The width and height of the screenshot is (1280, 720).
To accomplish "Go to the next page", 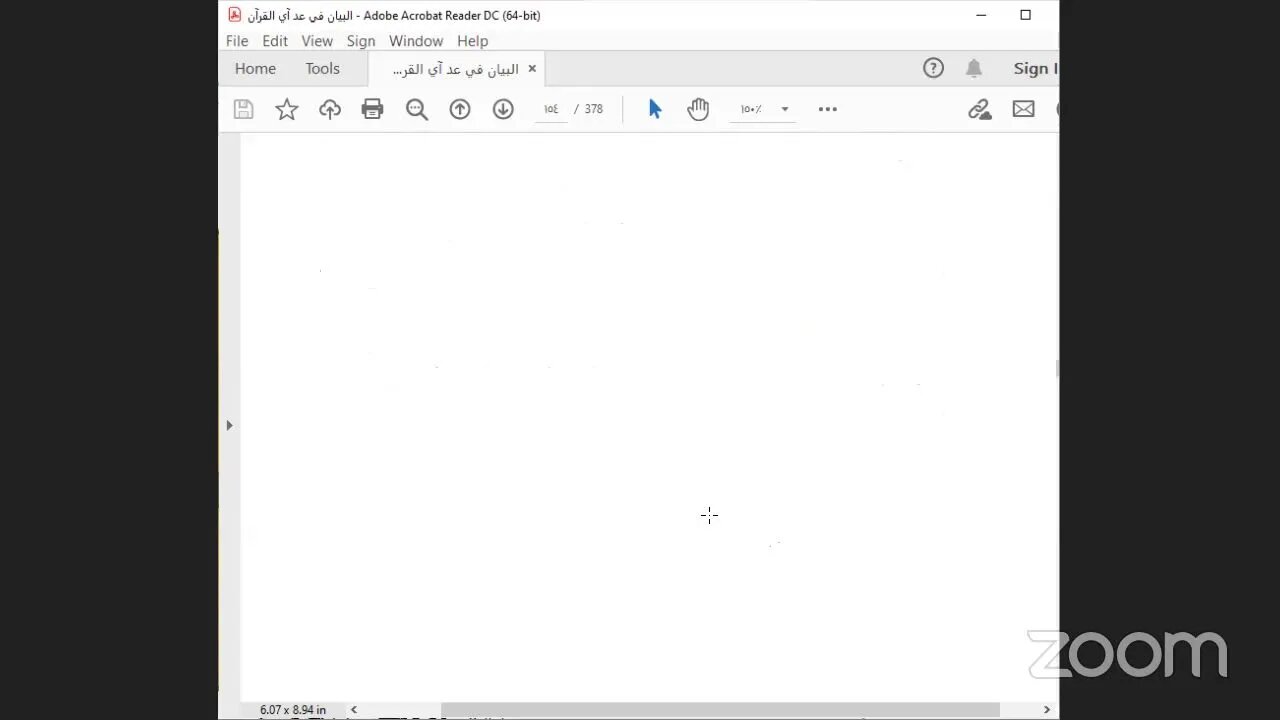I will 503,109.
